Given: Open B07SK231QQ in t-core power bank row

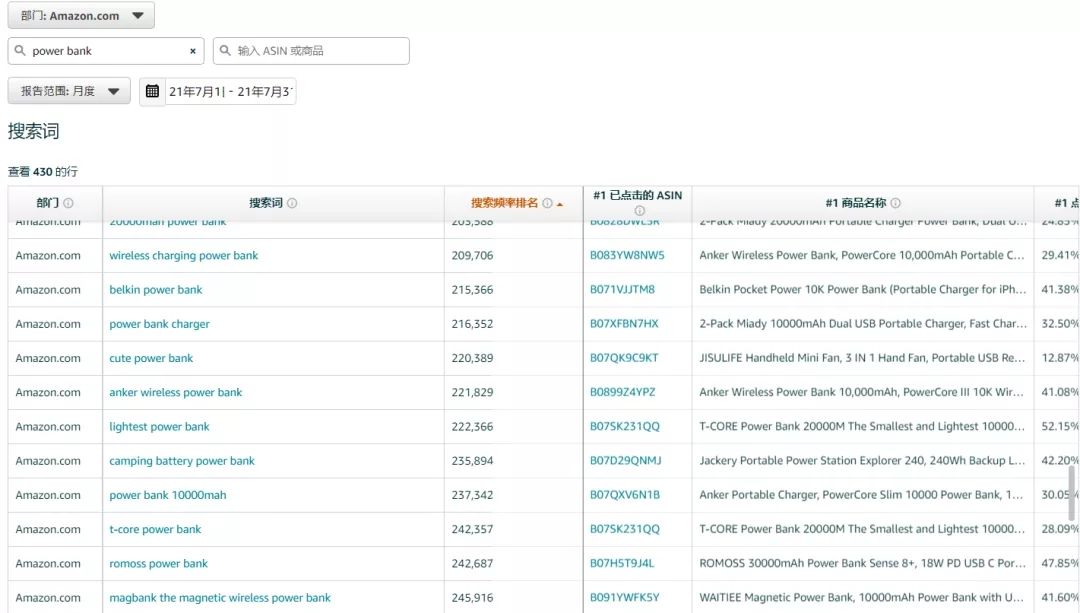Looking at the screenshot, I should (625, 529).
